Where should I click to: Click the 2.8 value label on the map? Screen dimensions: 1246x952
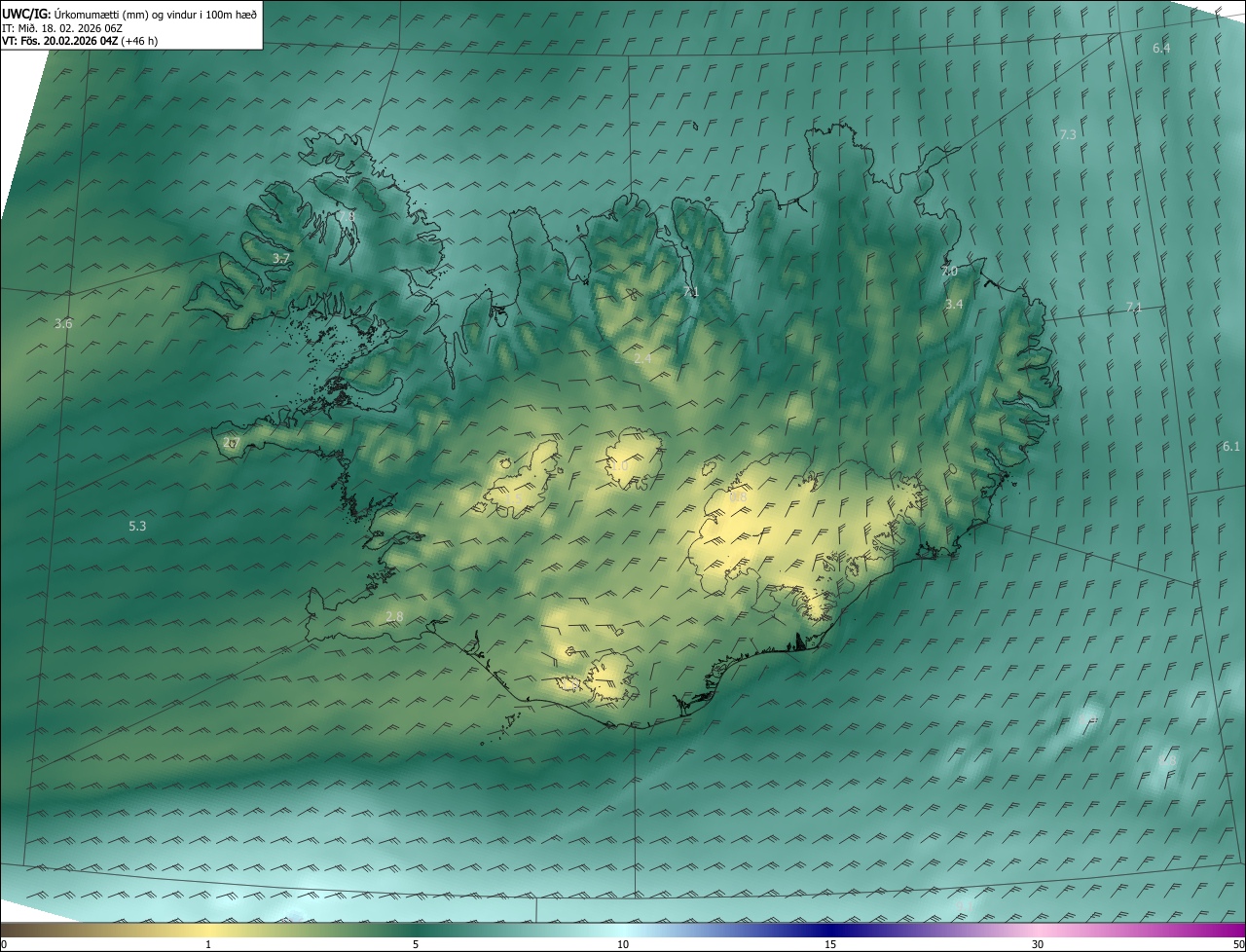394,617
